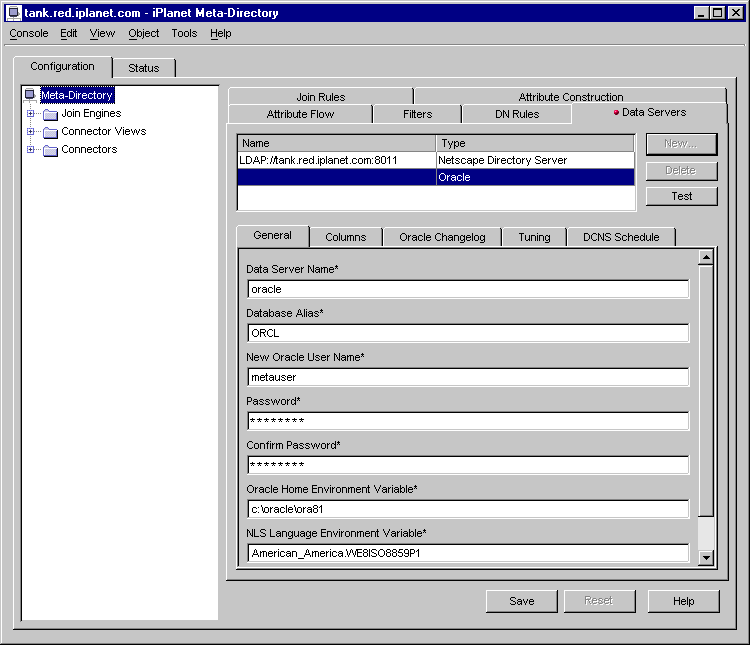Switch to the Columns sub-tab

point(346,237)
